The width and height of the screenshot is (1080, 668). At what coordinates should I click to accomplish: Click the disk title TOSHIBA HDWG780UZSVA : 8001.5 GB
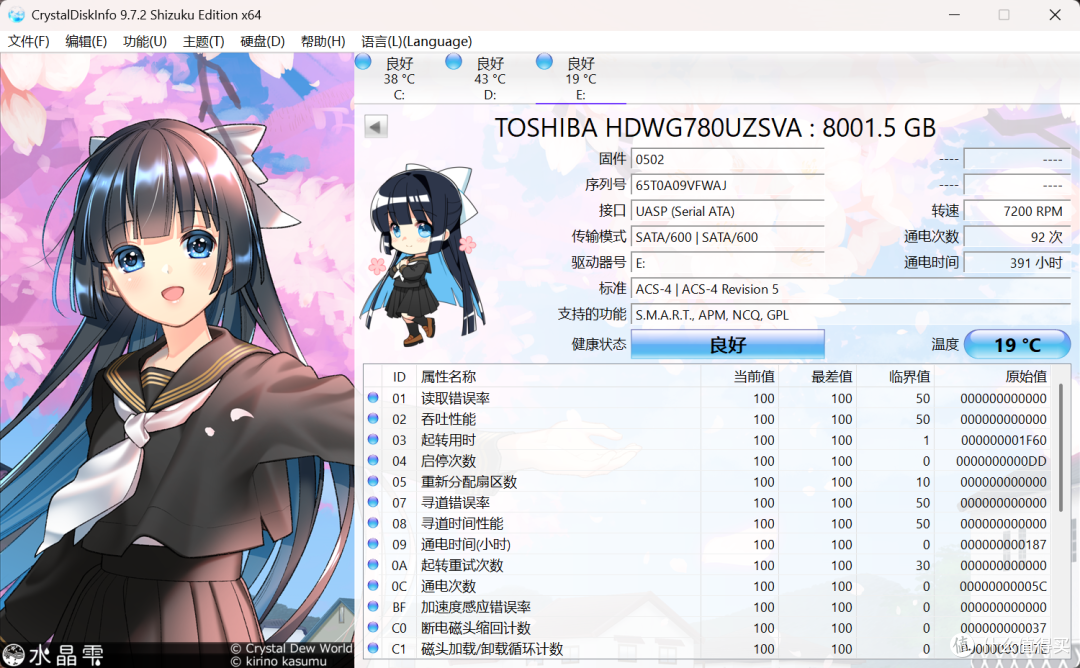(715, 128)
